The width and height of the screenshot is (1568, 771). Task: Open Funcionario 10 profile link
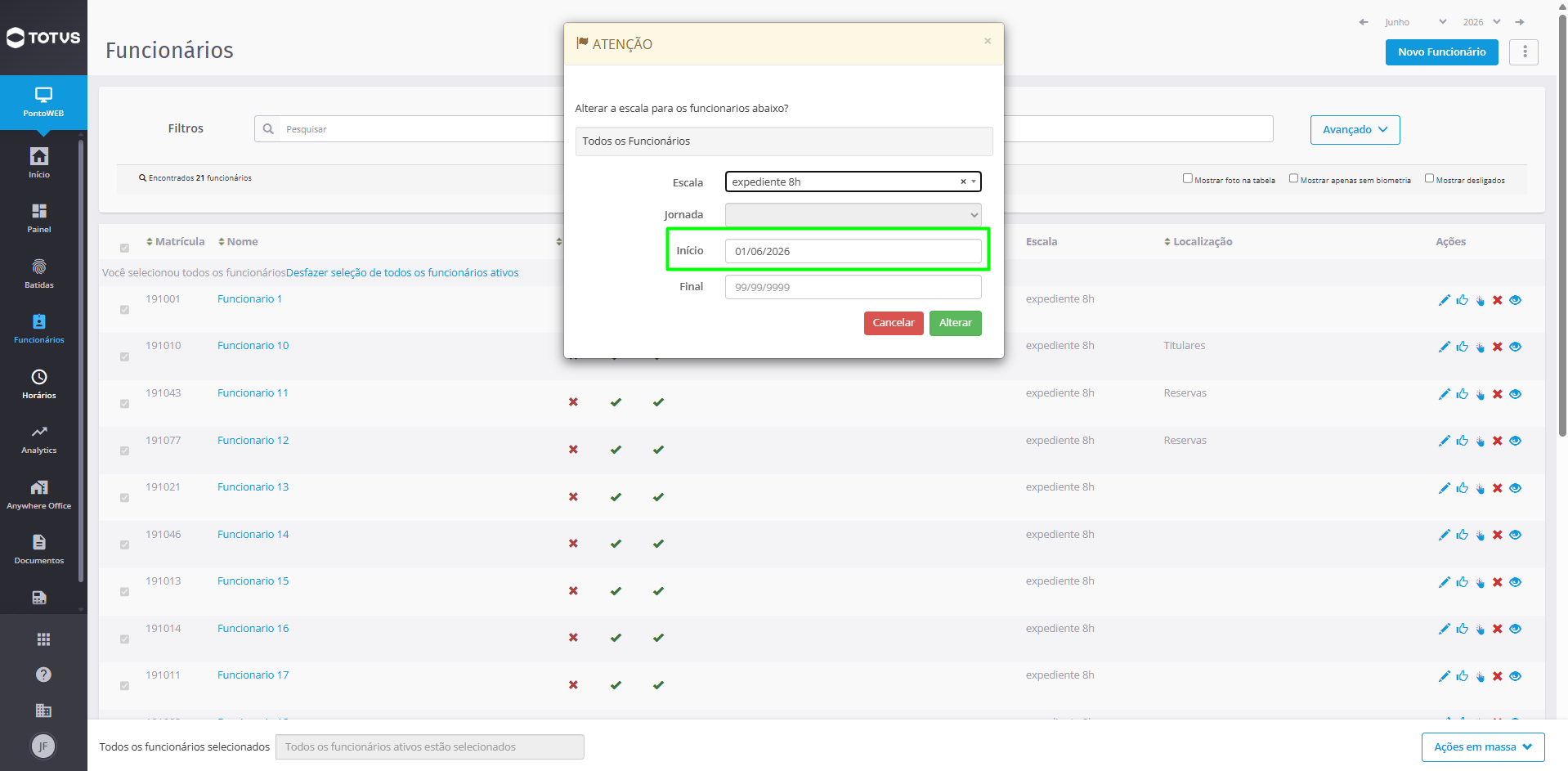tap(253, 346)
